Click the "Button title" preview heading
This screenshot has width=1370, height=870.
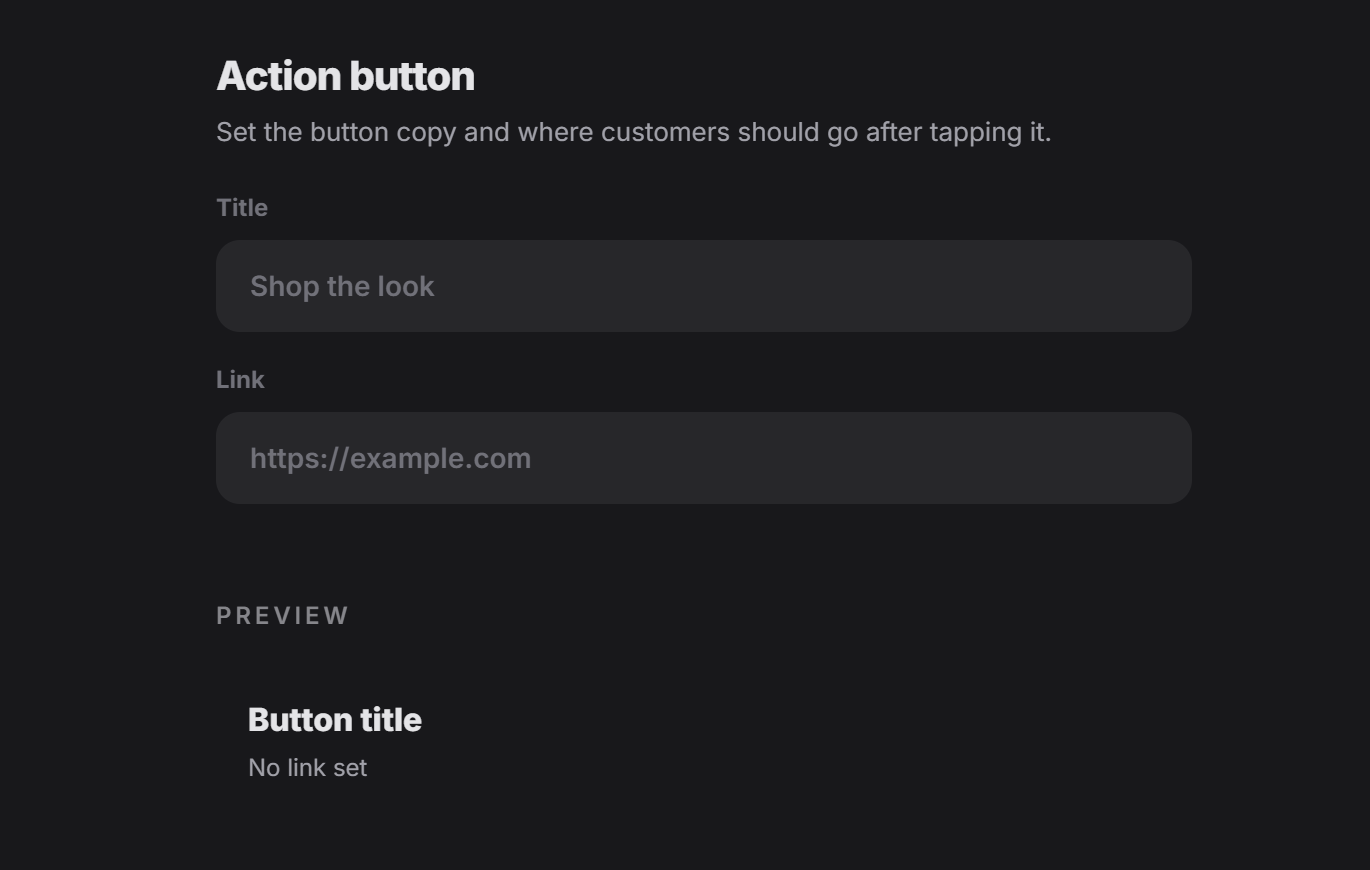[335, 720]
